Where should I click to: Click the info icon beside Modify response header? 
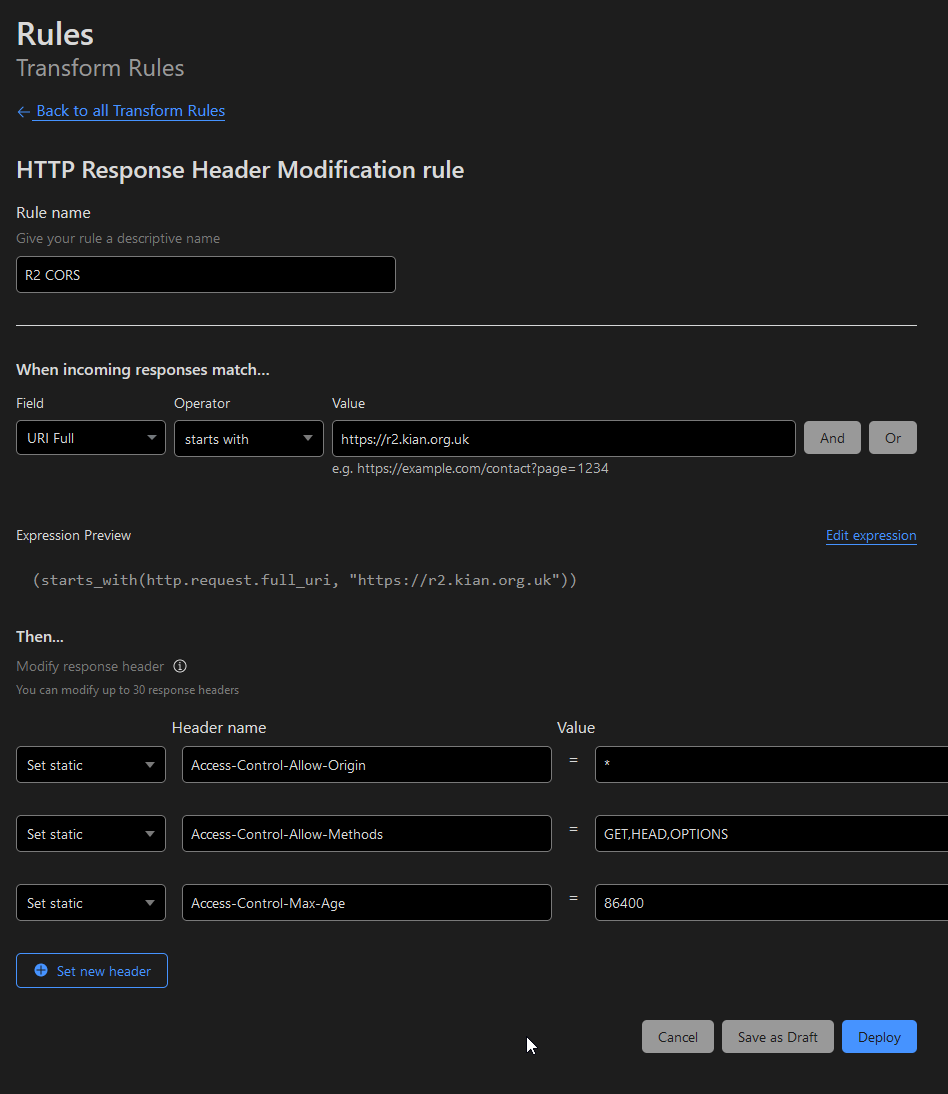[x=180, y=666]
